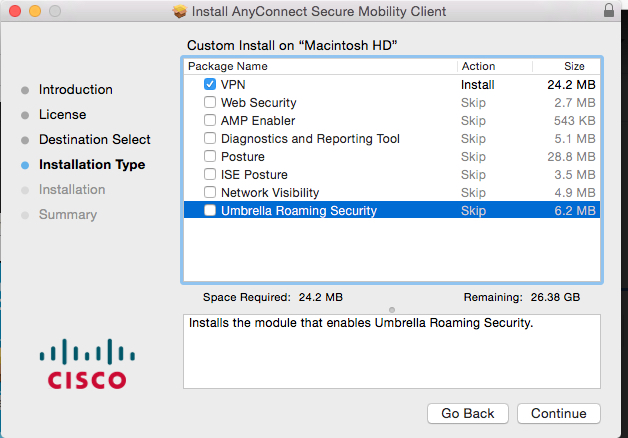Toggle the Network Visibility checkbox
The width and height of the screenshot is (628, 438).
click(x=210, y=192)
